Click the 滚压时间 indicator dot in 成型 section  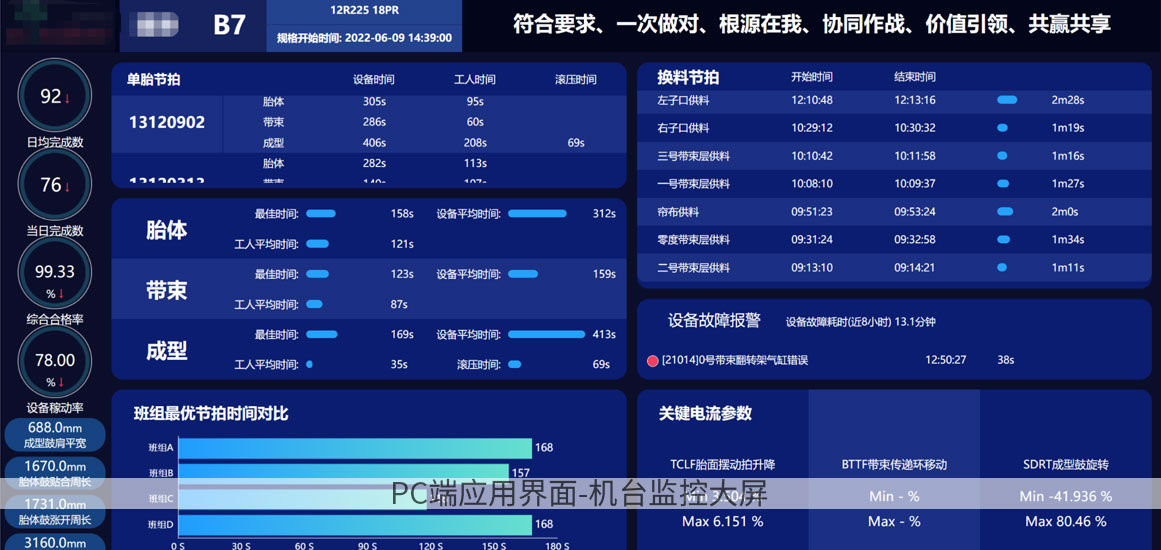coord(514,365)
